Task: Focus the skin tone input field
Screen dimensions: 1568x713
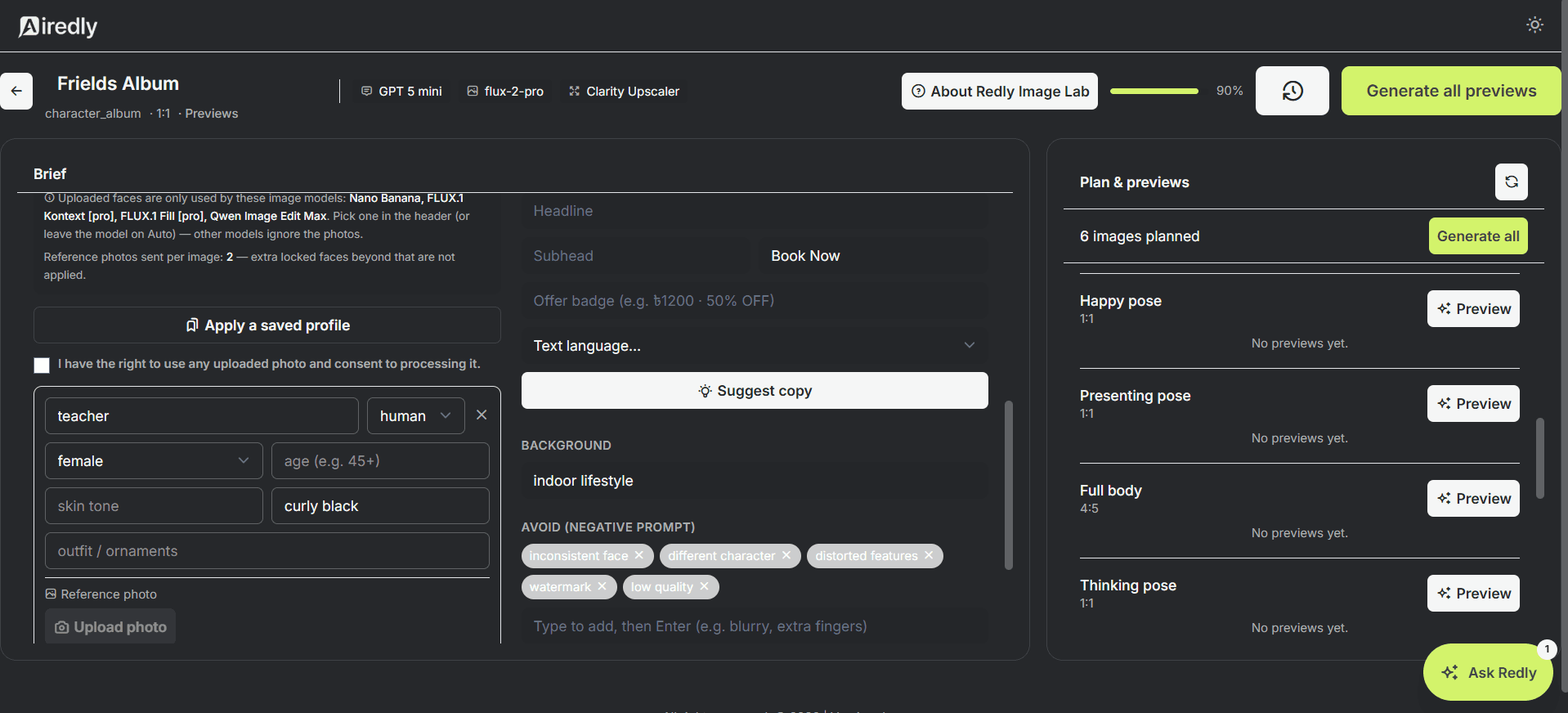Action: pos(154,505)
